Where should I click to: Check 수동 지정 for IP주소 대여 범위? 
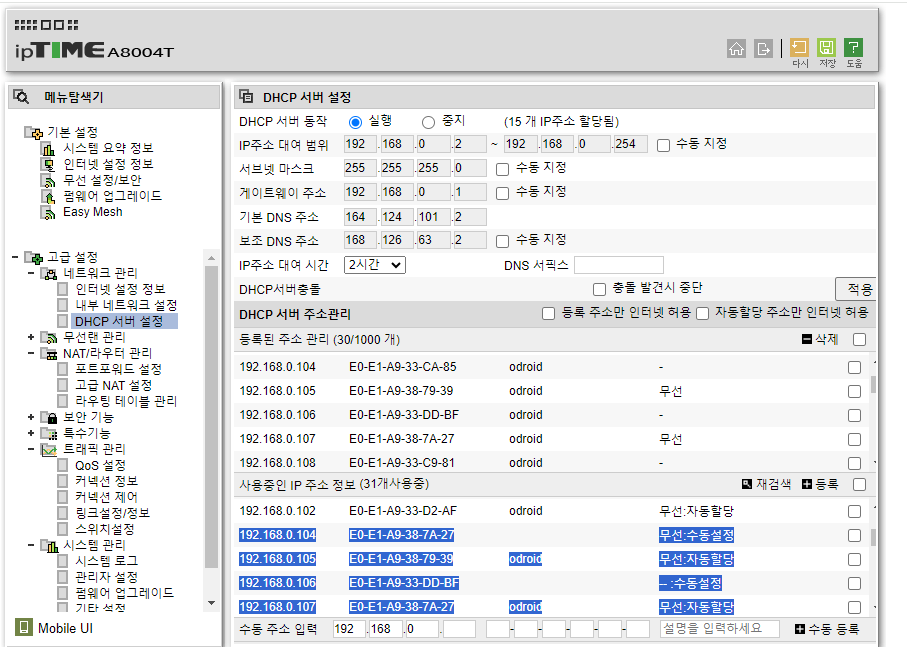[x=663, y=145]
